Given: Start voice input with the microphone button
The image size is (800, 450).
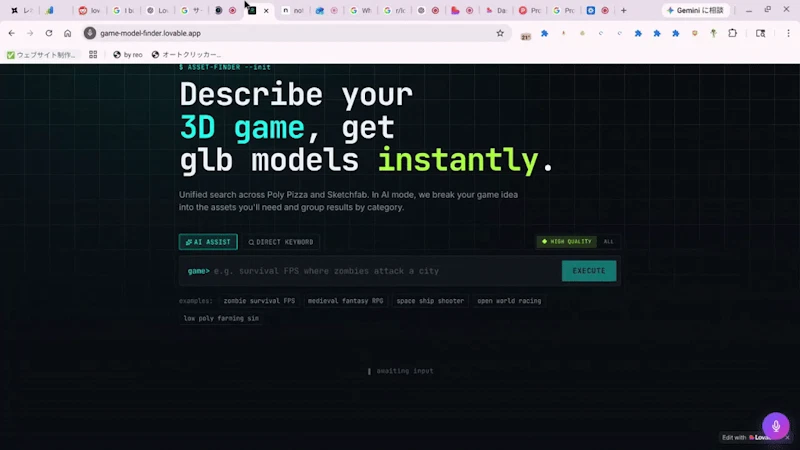Looking at the screenshot, I should 776,426.
